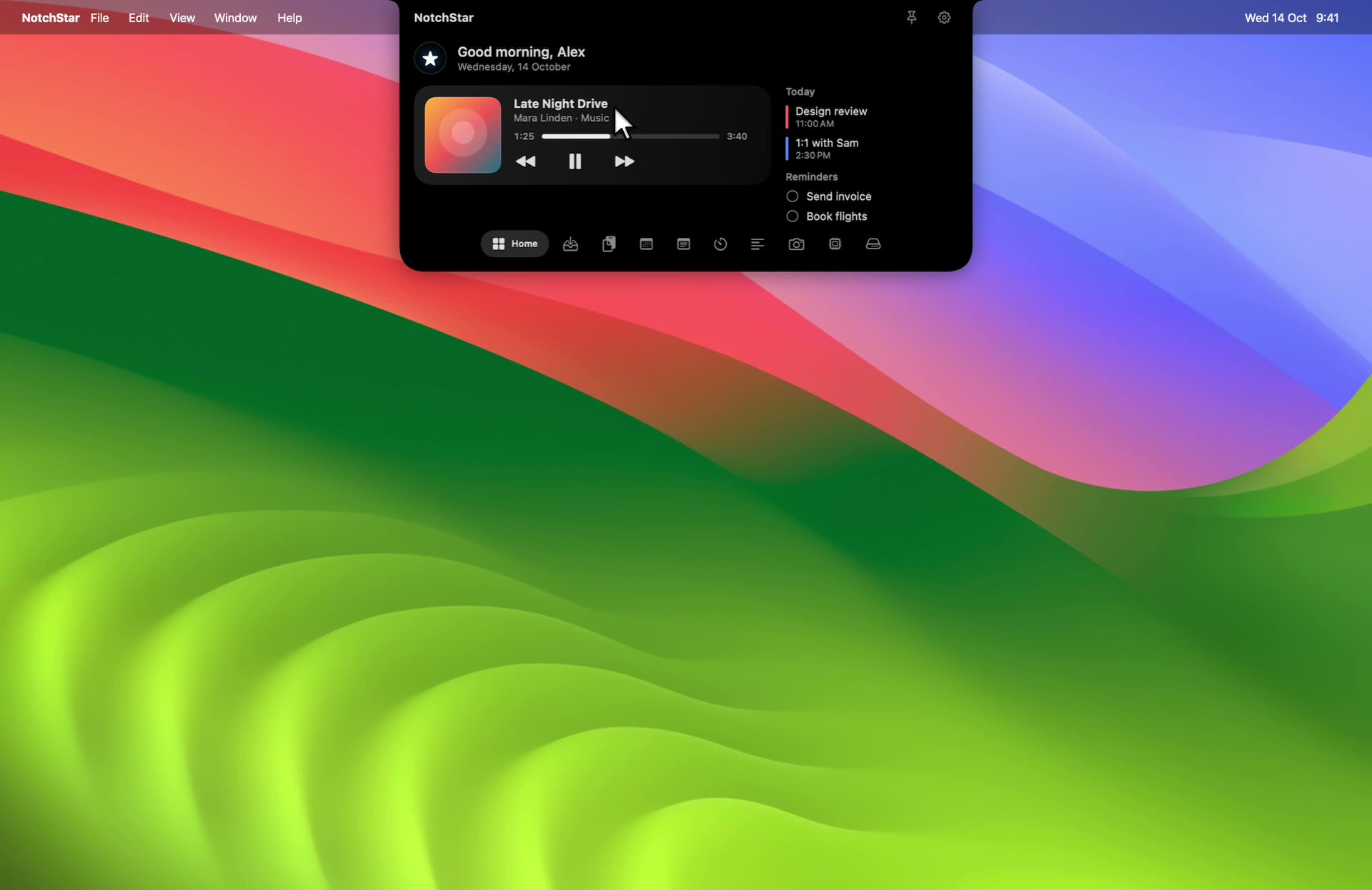Skip back to previous track
The height and width of the screenshot is (890, 1372).
coord(525,161)
